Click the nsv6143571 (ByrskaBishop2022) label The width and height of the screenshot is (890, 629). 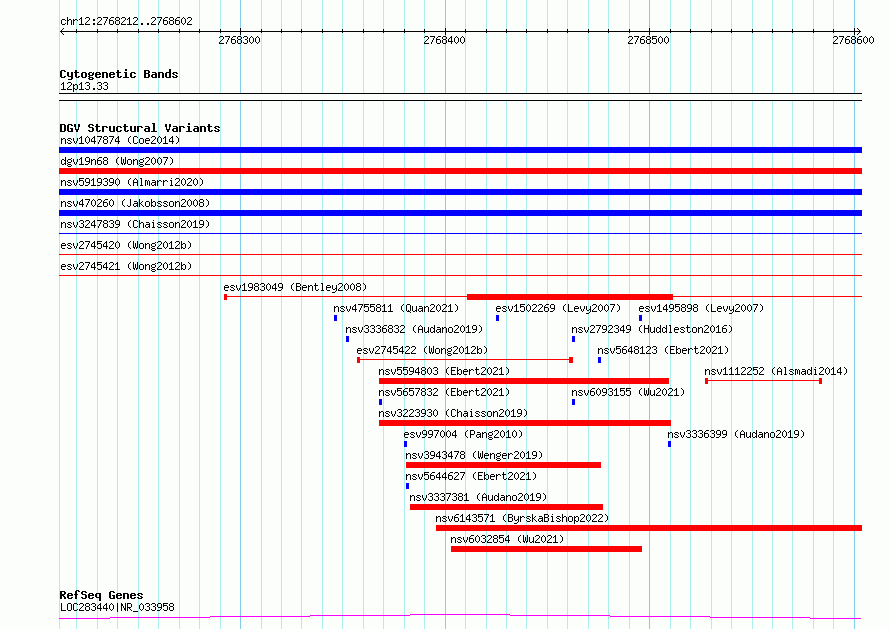click(522, 518)
